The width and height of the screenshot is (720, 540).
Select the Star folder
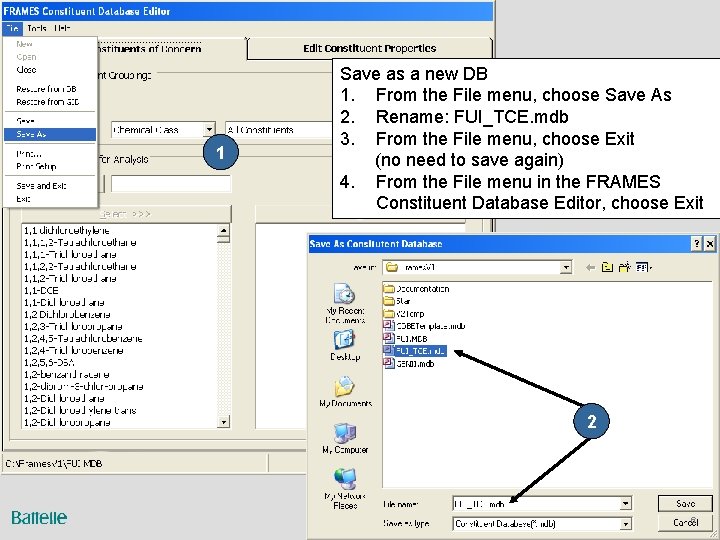[397, 301]
